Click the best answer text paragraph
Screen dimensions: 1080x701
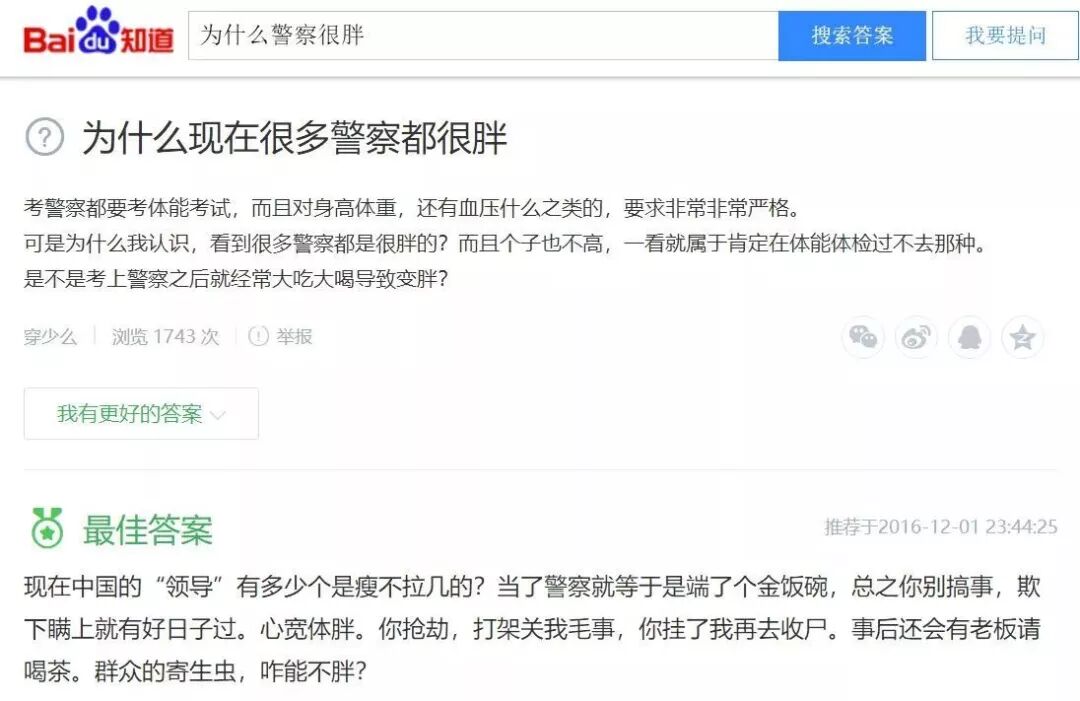(x=532, y=628)
